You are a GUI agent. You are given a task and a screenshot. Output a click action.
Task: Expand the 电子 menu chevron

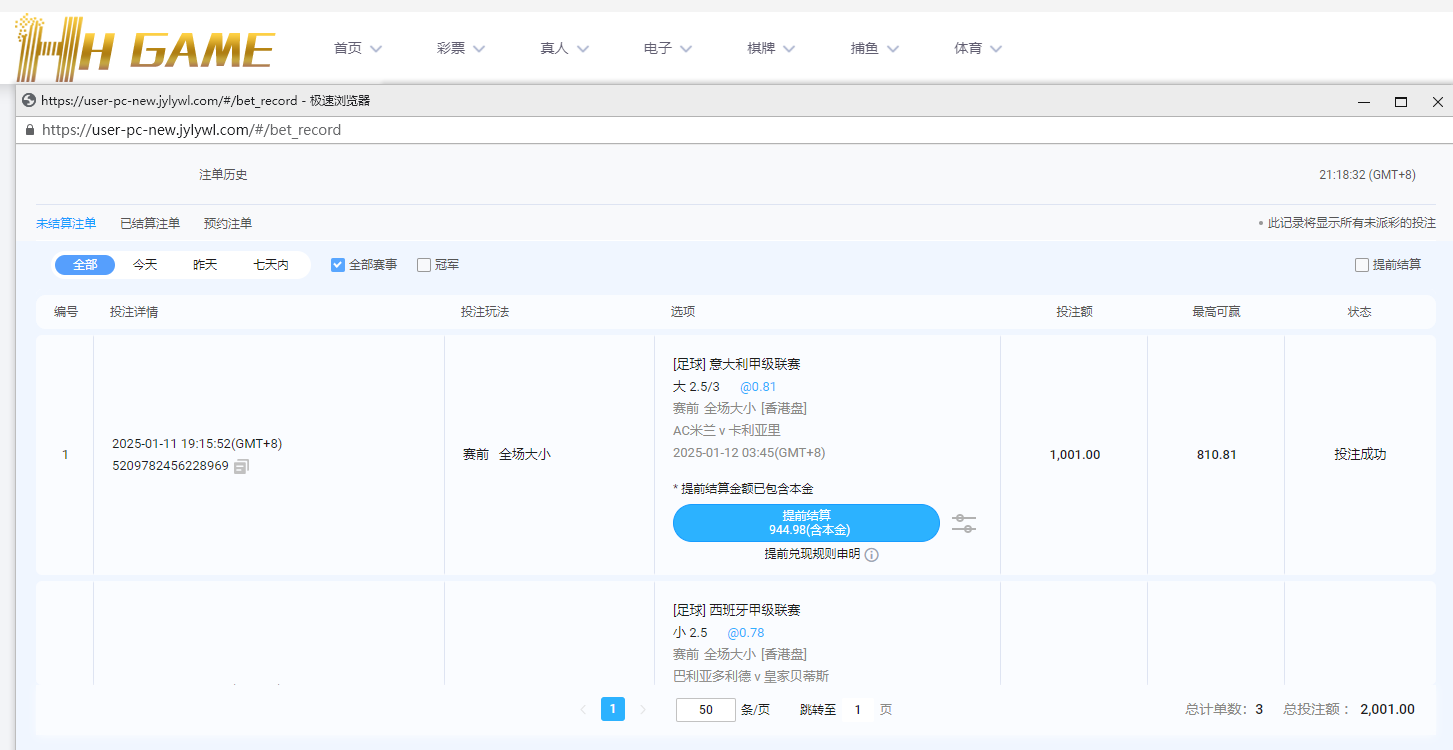(x=686, y=48)
